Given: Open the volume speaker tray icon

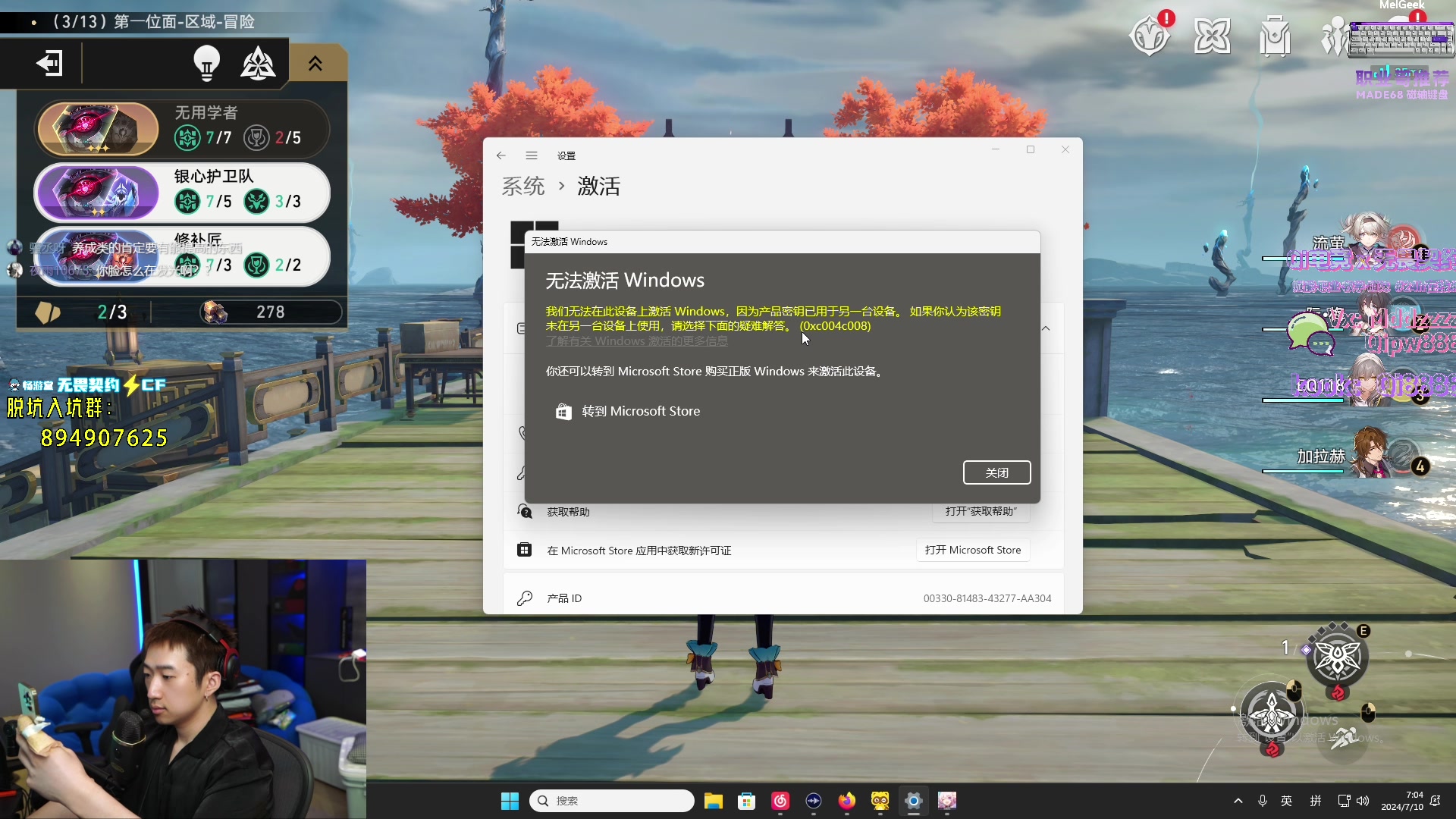Looking at the screenshot, I should [x=1363, y=801].
